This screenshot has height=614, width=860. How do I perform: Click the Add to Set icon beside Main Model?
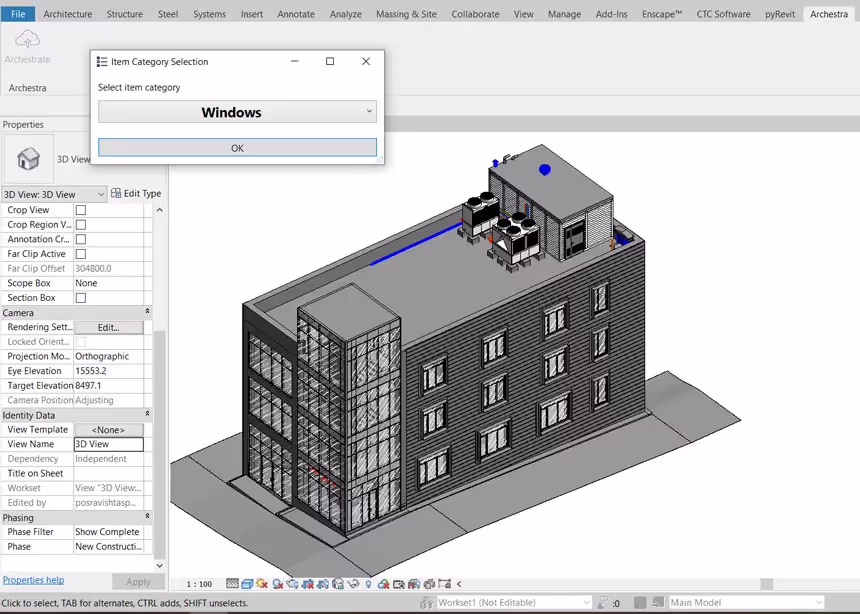pos(658,602)
